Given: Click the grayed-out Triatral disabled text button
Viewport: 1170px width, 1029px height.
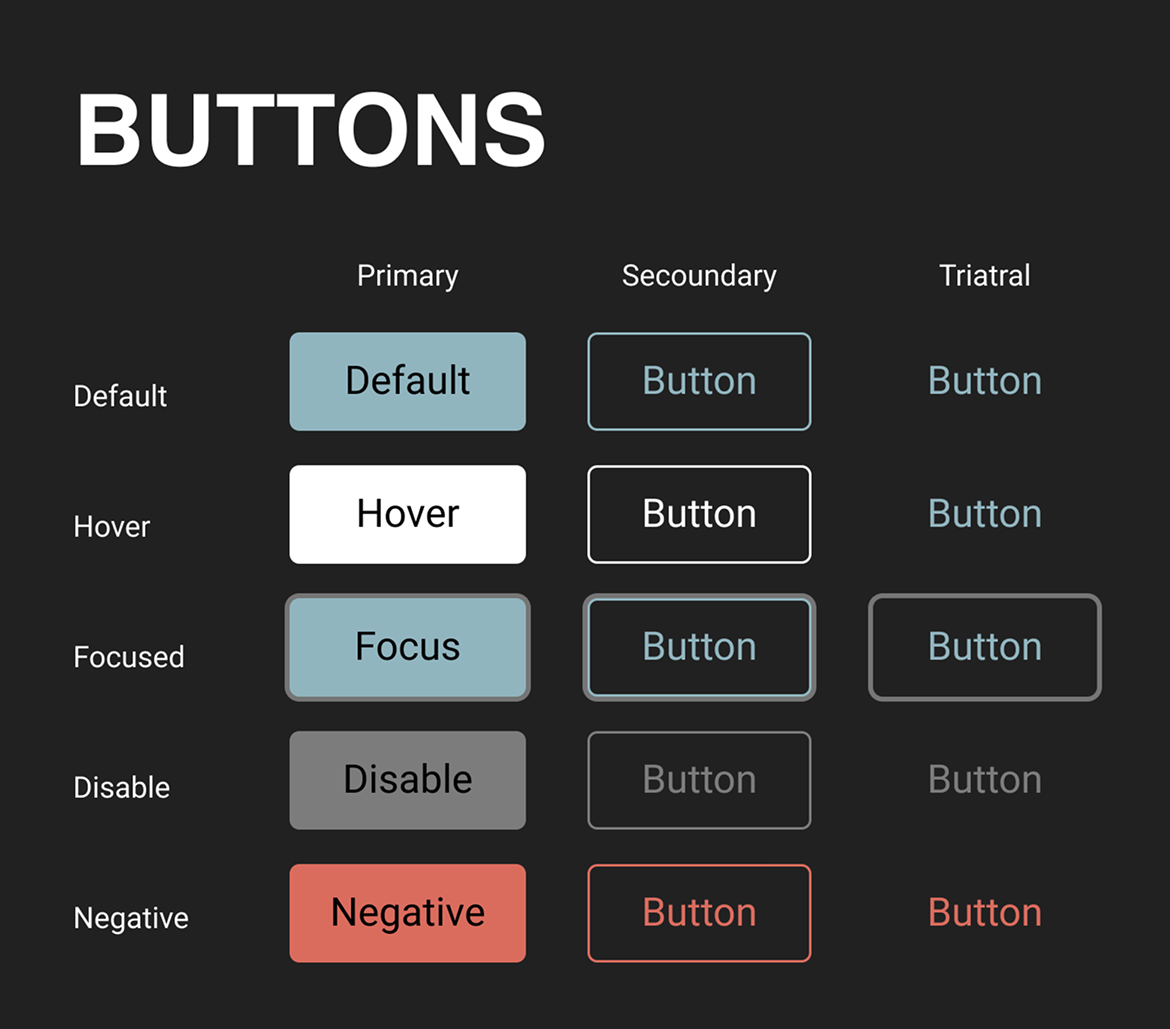Looking at the screenshot, I should [x=985, y=780].
